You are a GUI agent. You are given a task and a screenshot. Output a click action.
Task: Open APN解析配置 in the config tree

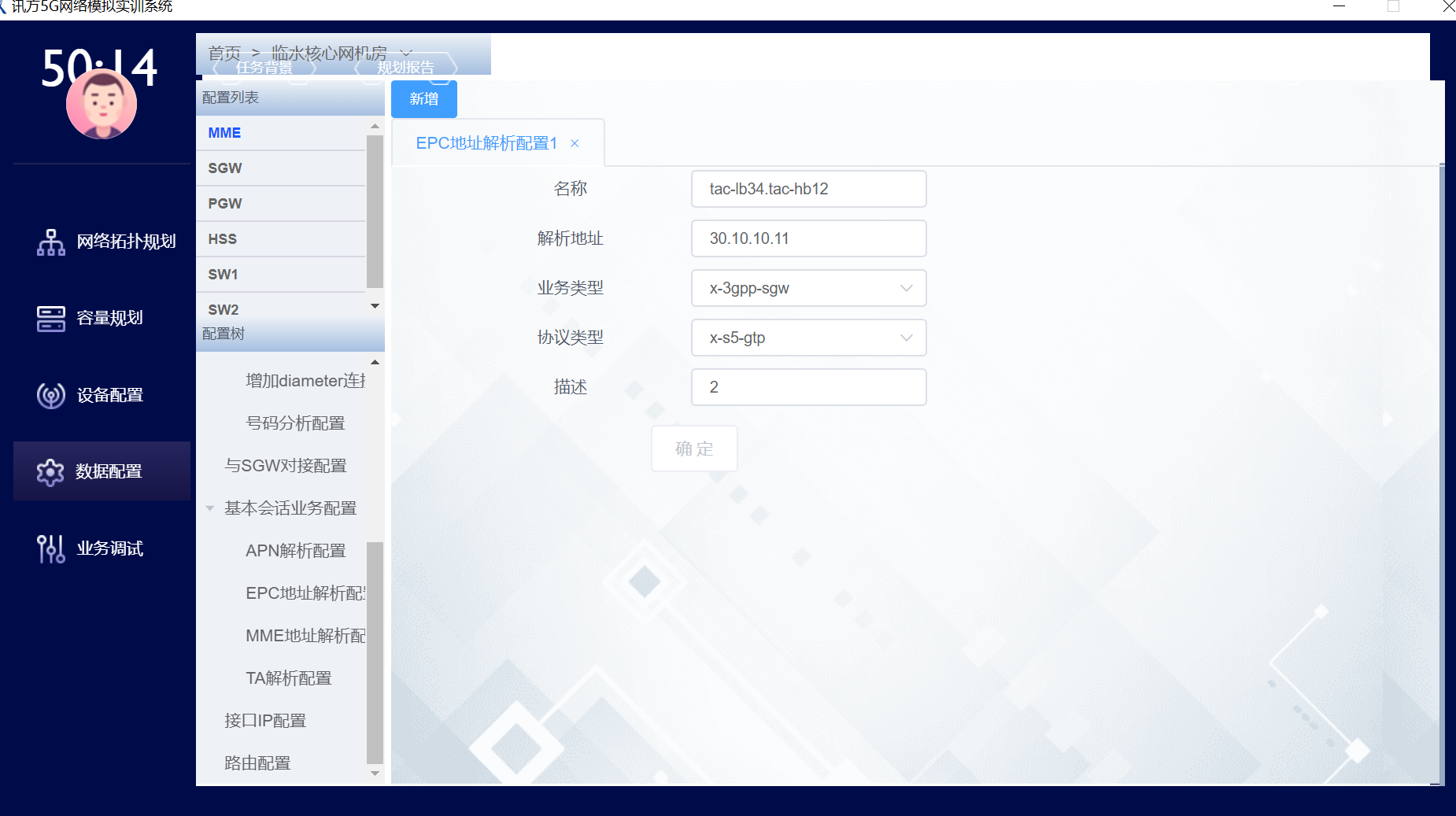pos(295,551)
